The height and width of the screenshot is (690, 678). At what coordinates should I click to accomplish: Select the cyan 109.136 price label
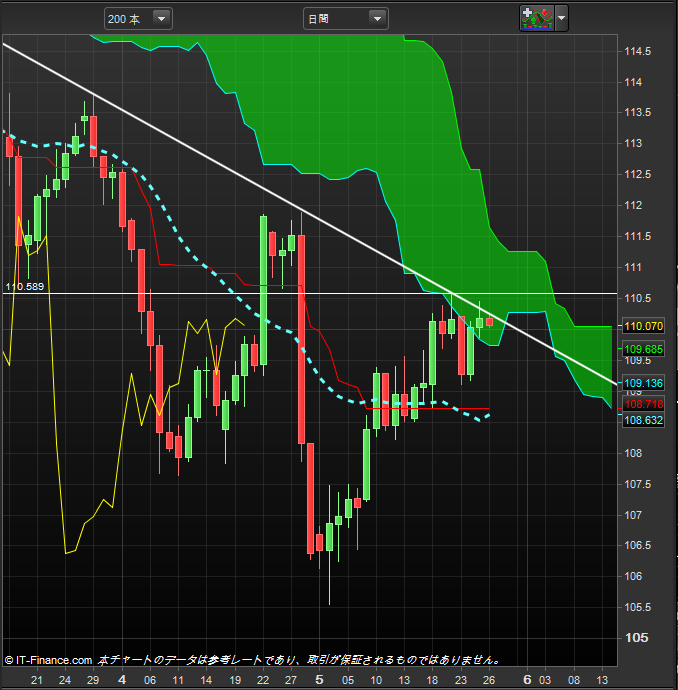point(643,383)
